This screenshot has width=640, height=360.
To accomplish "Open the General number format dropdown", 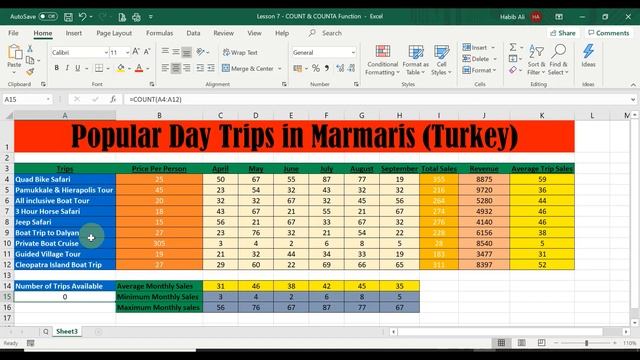I will click(x=353, y=53).
